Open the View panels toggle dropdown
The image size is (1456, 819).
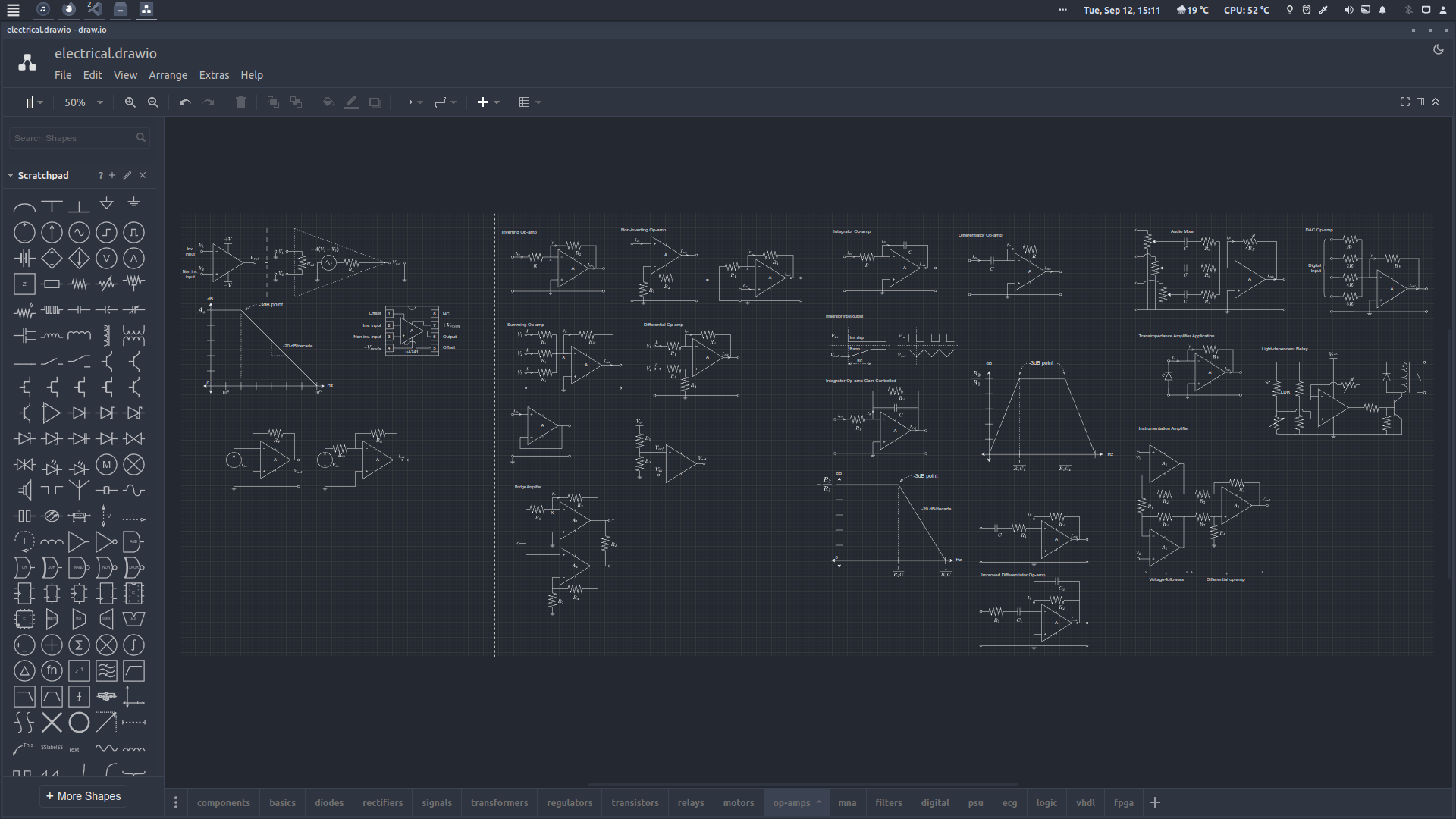coord(31,102)
